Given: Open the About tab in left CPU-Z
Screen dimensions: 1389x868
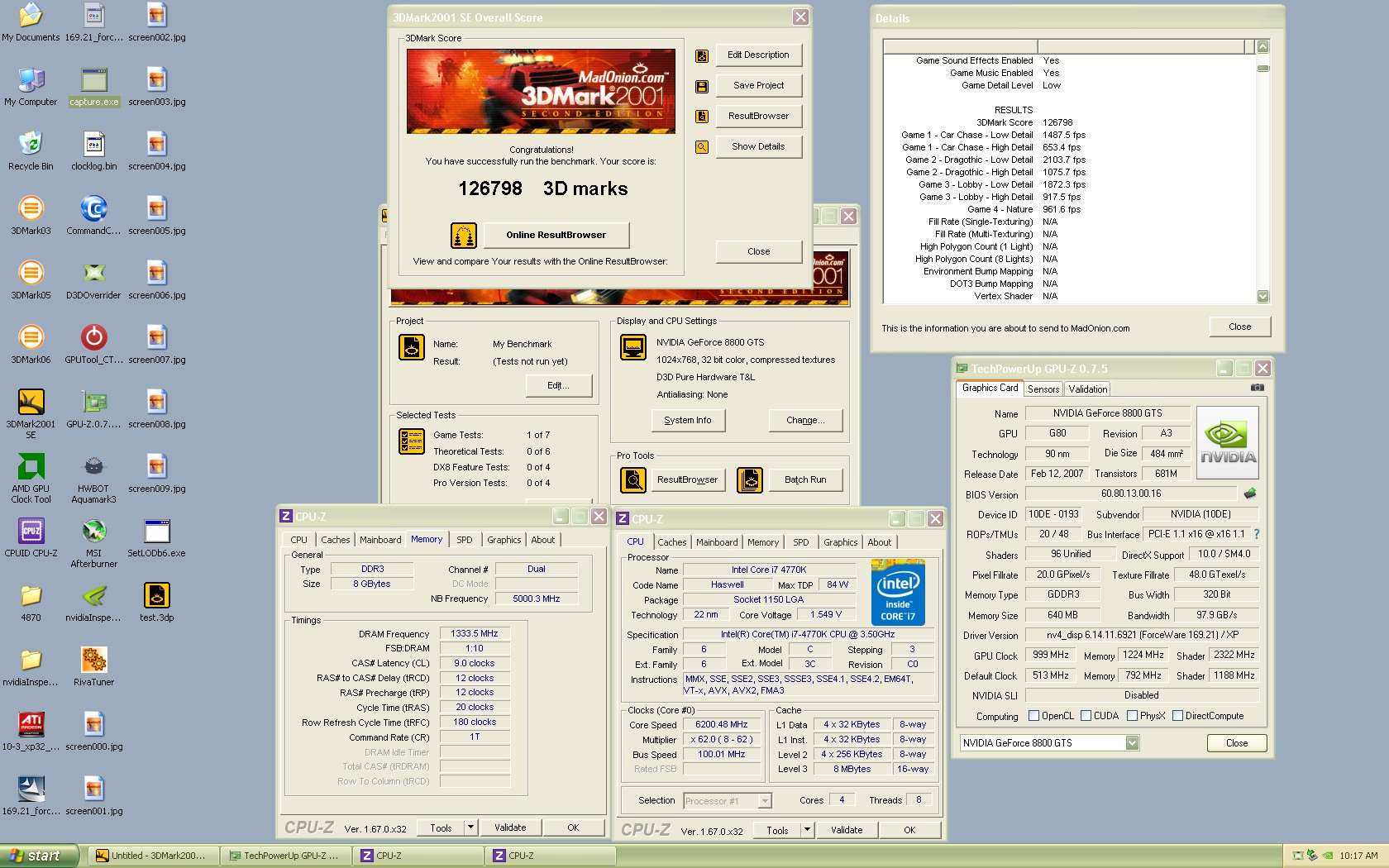Looking at the screenshot, I should point(543,540).
